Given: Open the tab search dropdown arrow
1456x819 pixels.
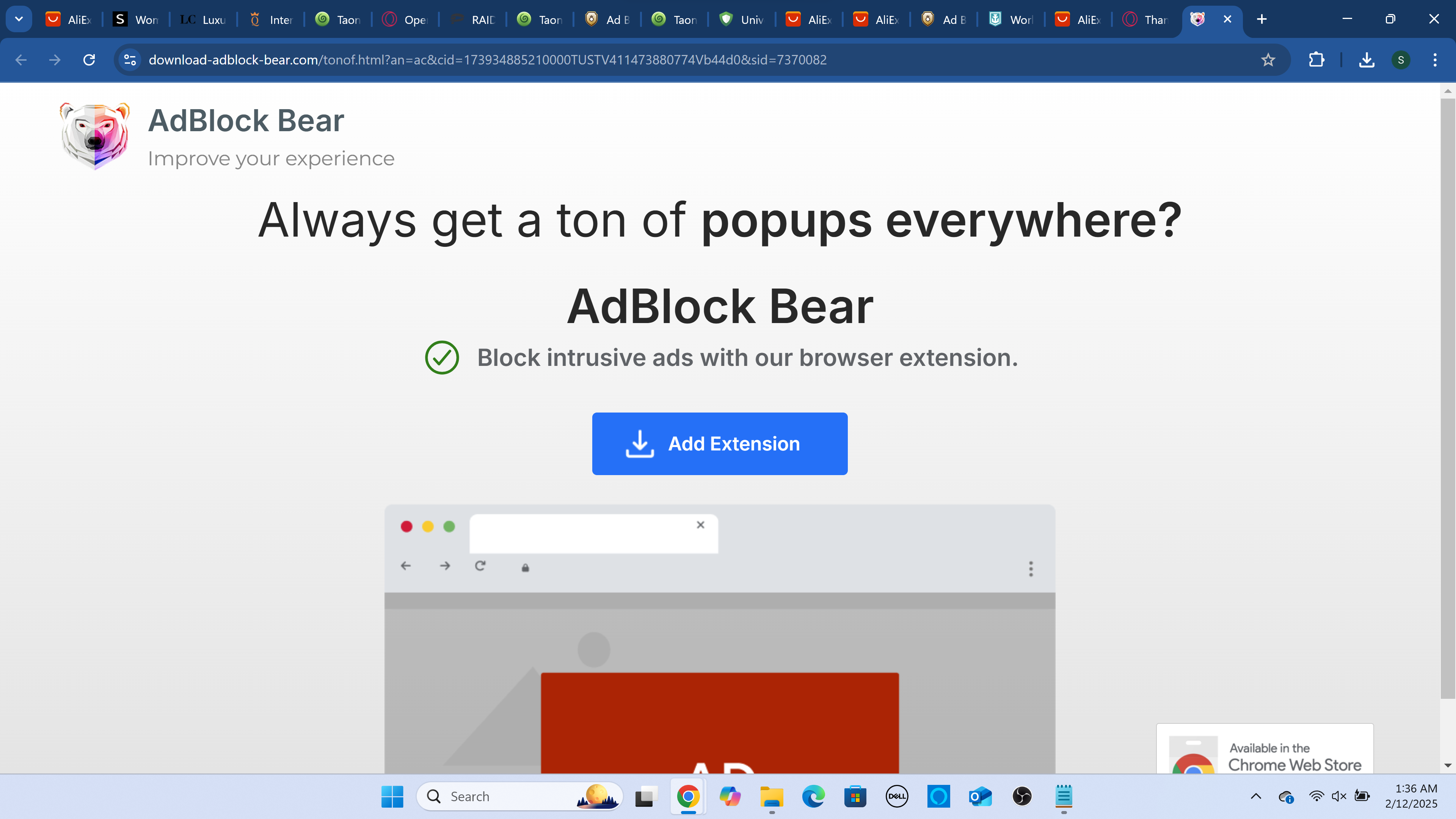Looking at the screenshot, I should [x=19, y=19].
